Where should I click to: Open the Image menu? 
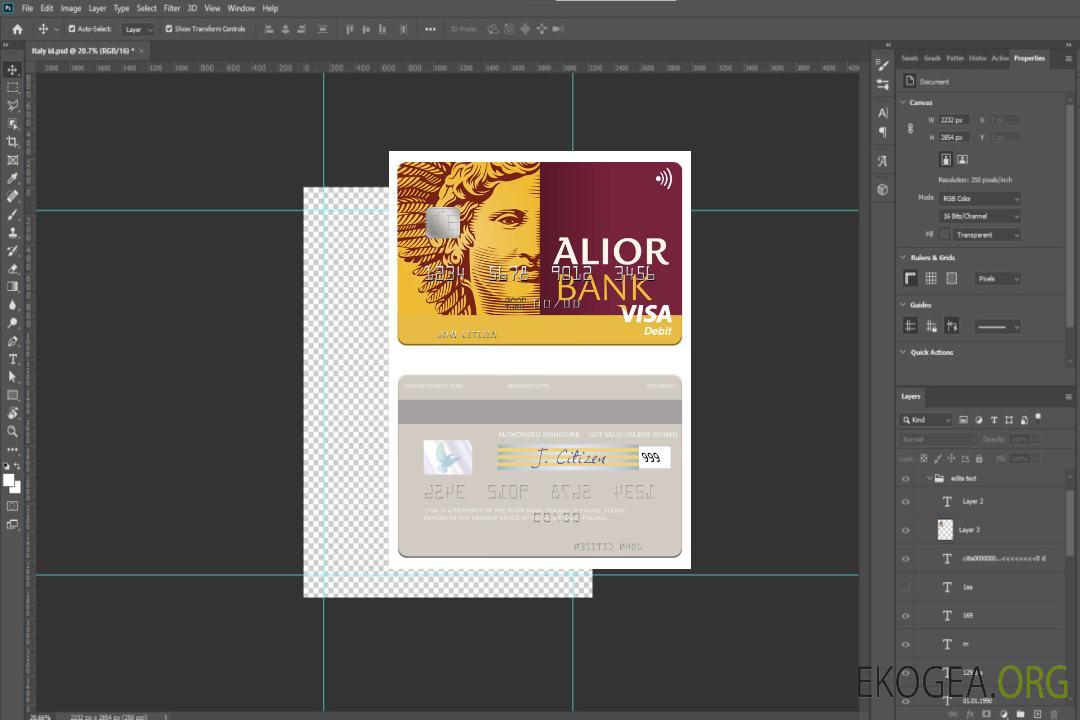[x=70, y=8]
